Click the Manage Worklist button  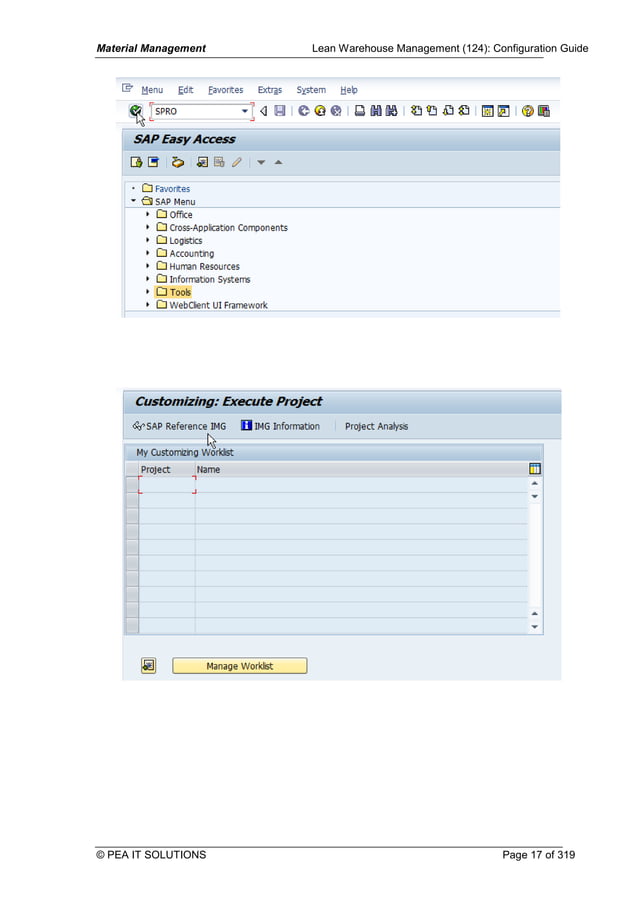(x=240, y=666)
